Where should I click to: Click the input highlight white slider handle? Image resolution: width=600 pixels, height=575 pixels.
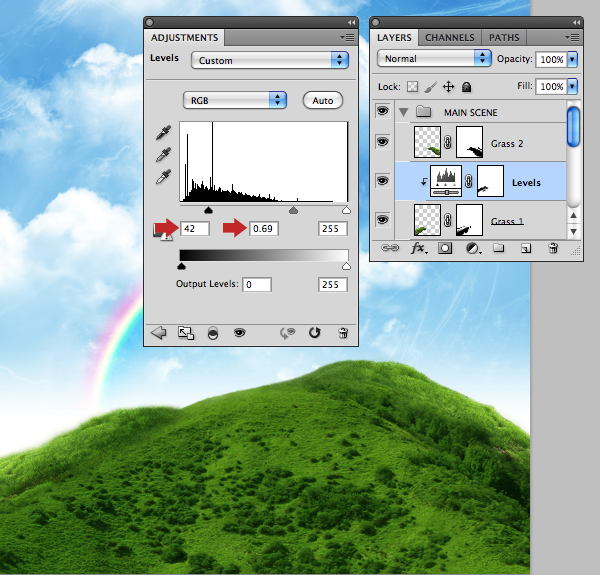[346, 210]
